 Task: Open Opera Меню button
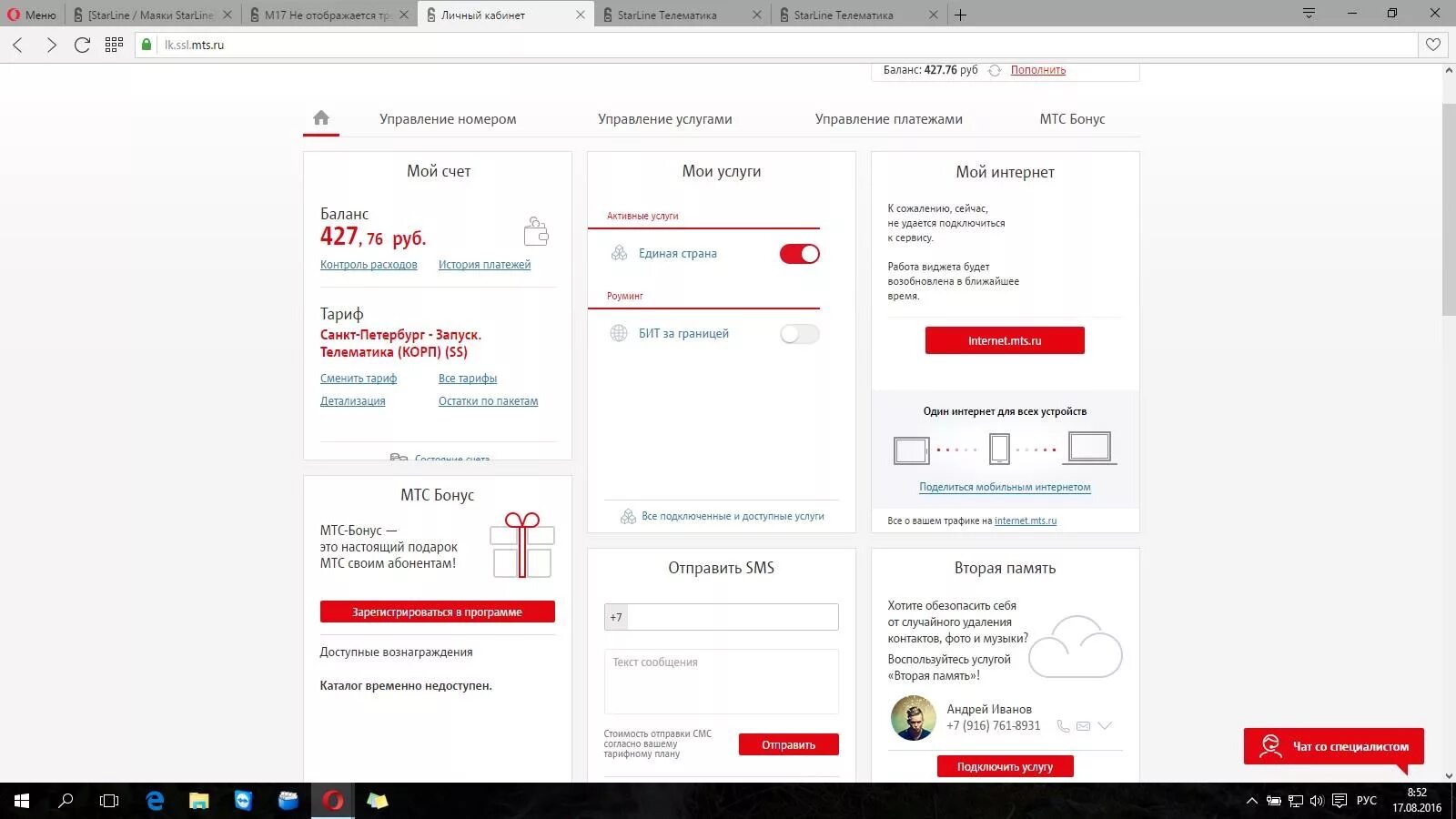click(32, 15)
